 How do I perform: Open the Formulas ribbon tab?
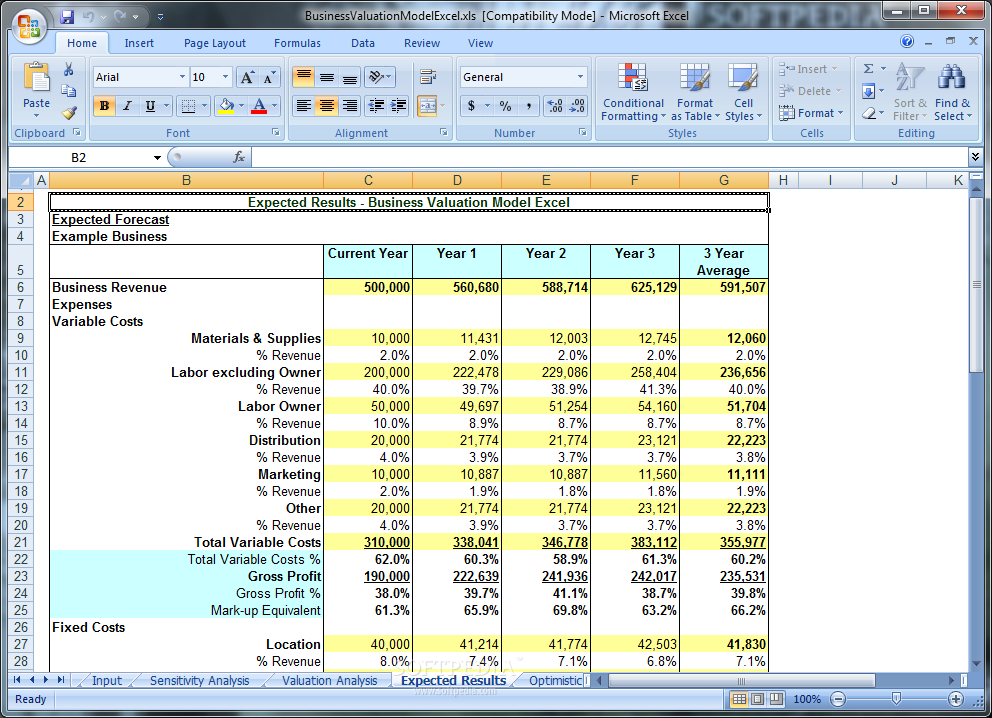(297, 43)
